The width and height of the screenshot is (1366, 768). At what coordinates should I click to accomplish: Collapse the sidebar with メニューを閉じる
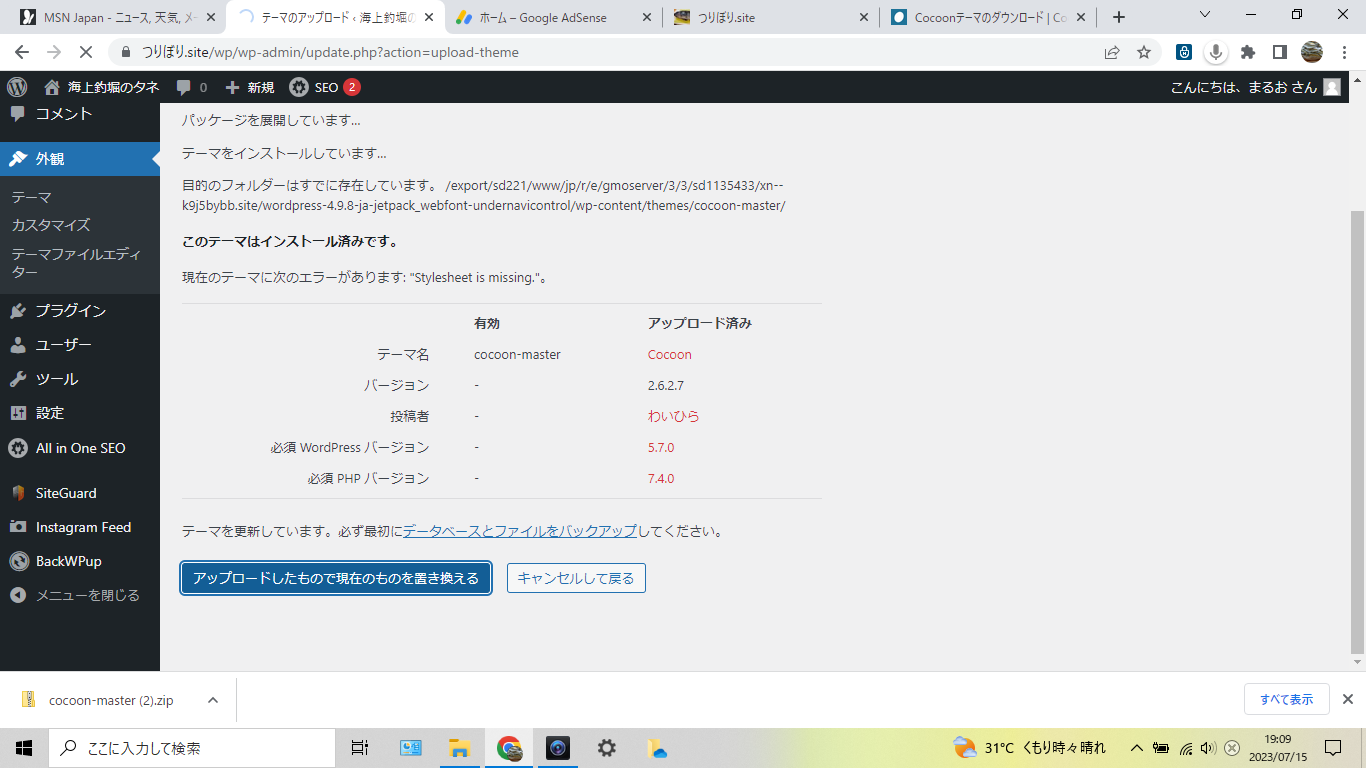tap(87, 595)
